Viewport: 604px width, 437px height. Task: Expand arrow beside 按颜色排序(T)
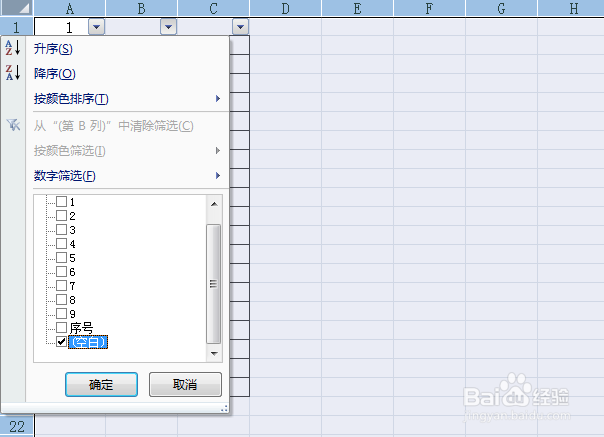tap(218, 99)
